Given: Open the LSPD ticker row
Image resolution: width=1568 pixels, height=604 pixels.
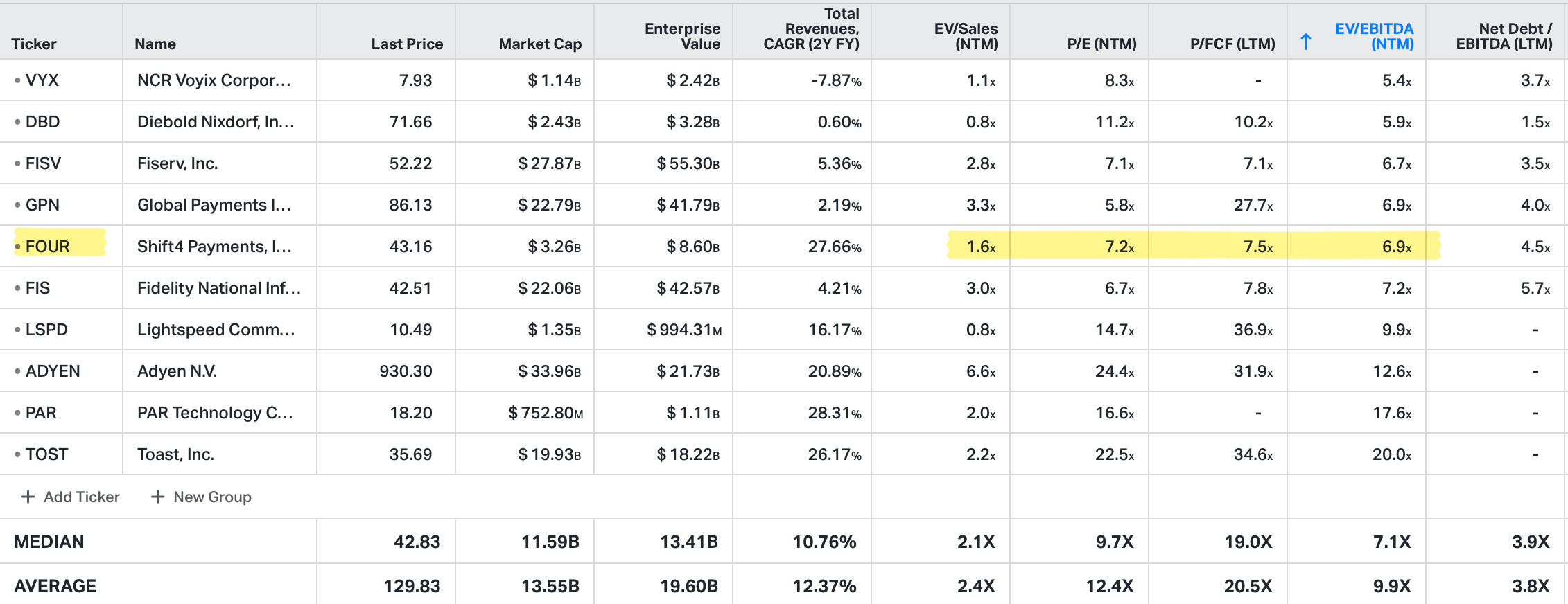Looking at the screenshot, I should [x=46, y=330].
